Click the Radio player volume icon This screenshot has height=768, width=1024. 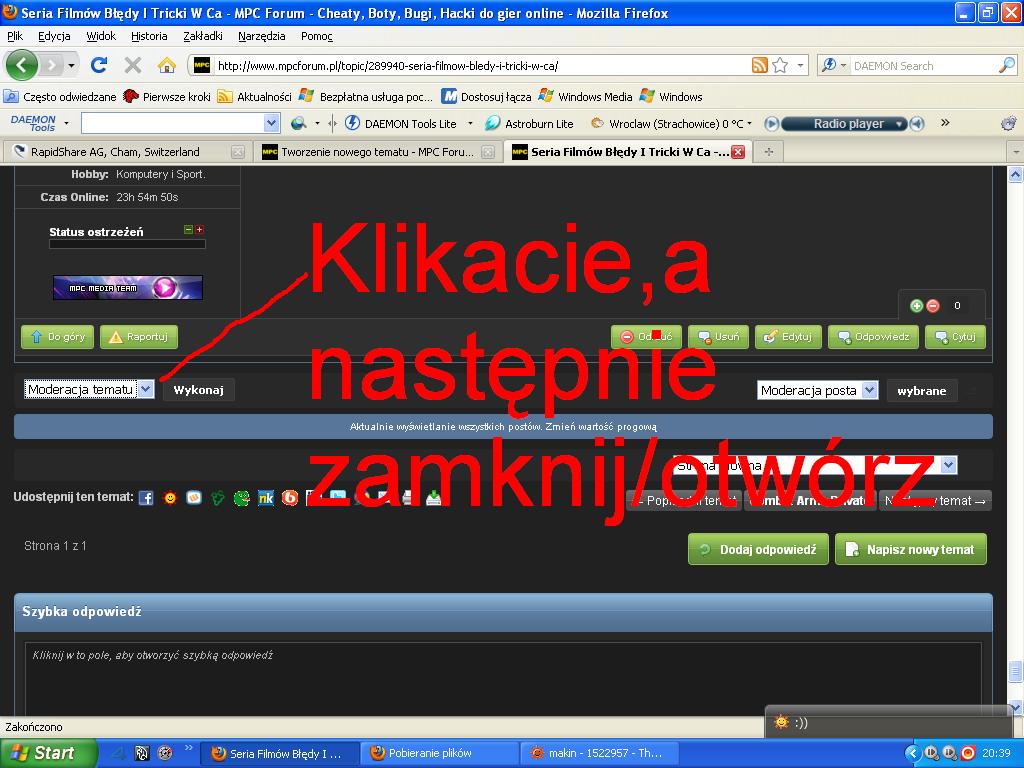(x=917, y=123)
